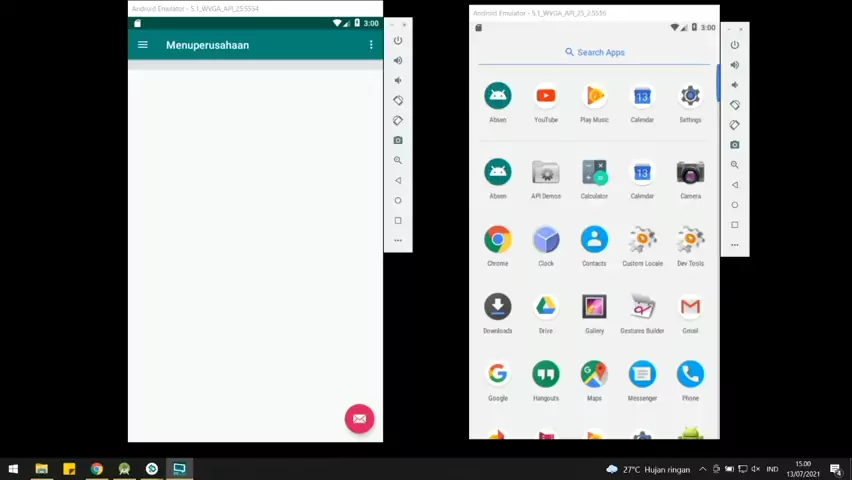Show hidden icons in Windows system tray

click(x=703, y=469)
